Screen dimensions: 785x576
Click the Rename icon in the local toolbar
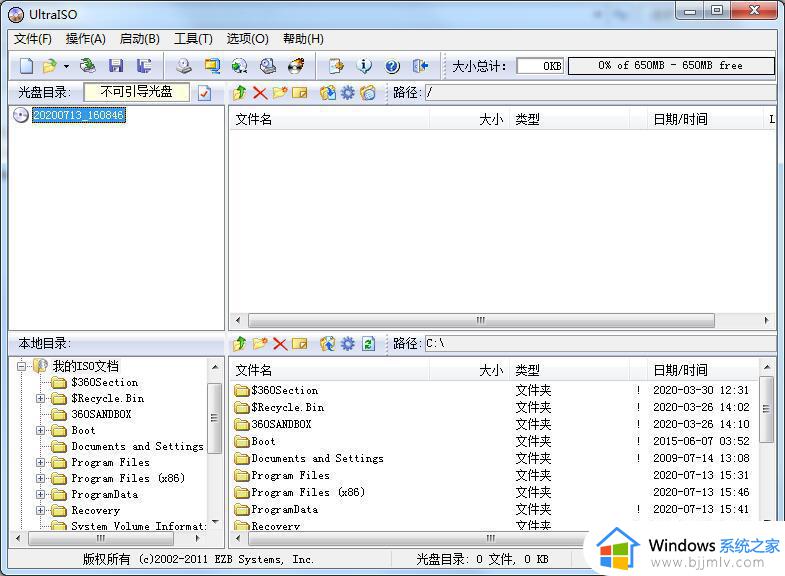300,344
